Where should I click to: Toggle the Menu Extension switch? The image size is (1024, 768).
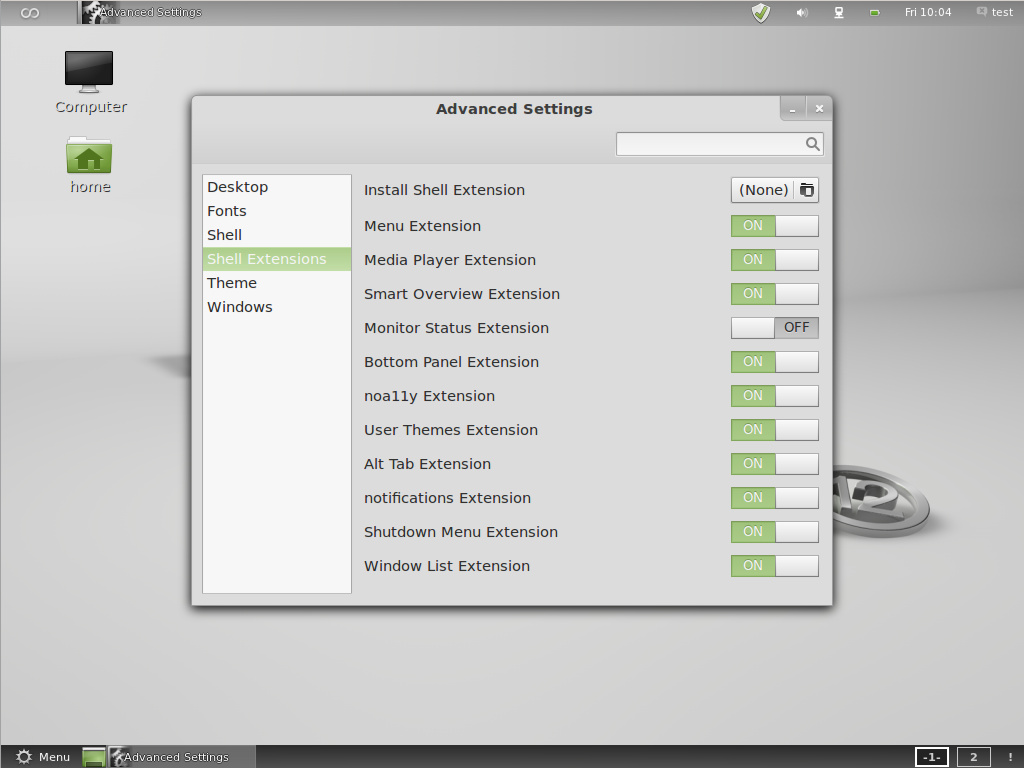tap(775, 226)
